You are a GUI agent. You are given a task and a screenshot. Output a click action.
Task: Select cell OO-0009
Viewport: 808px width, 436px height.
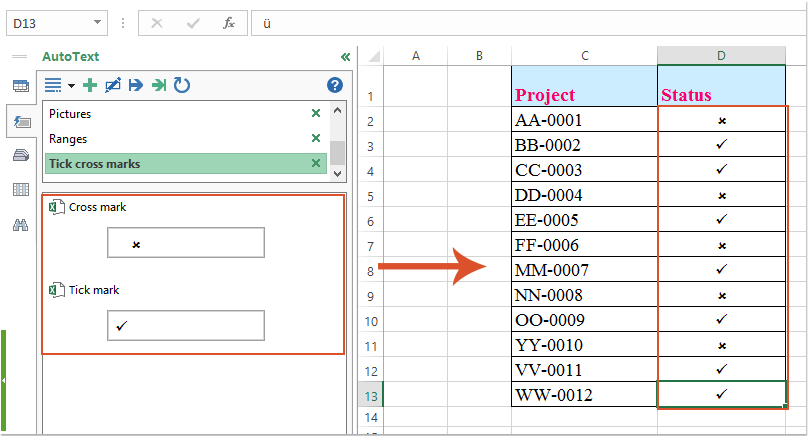click(584, 320)
